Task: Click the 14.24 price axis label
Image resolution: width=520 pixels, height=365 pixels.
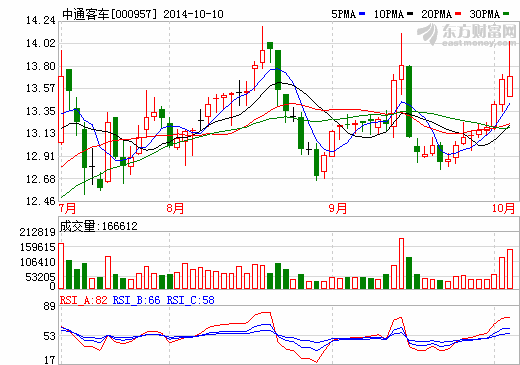Action: pyautogui.click(x=41, y=21)
